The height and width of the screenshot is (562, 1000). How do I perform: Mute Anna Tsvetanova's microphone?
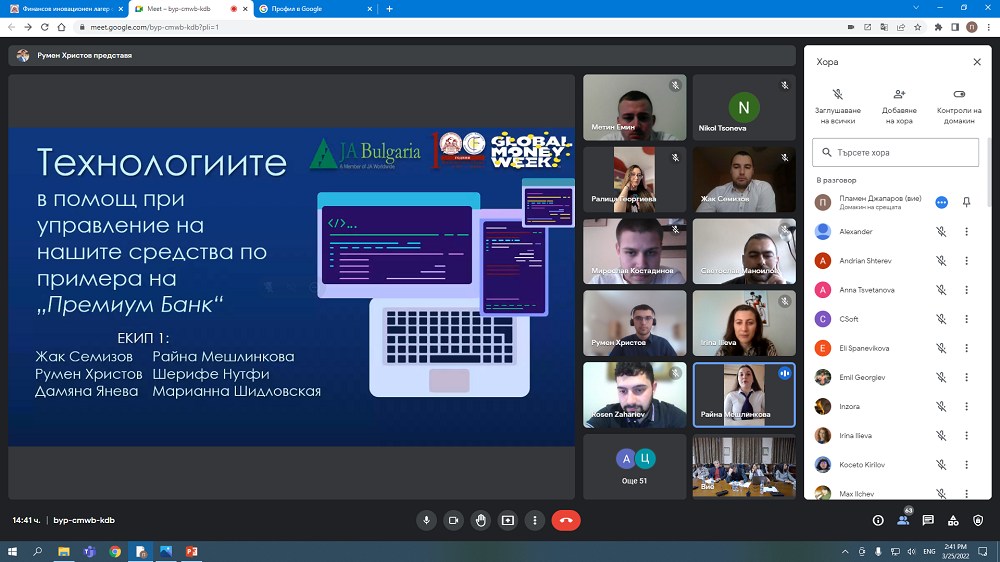941,290
